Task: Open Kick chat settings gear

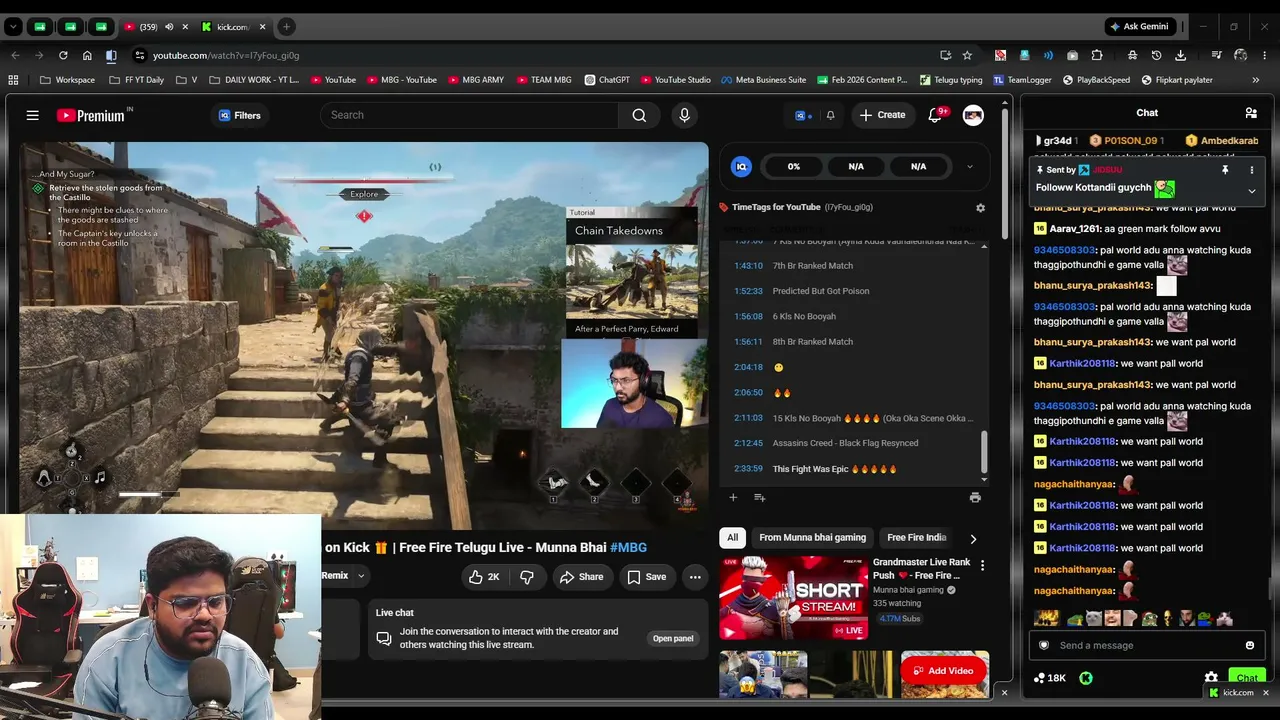Action: click(x=1211, y=678)
